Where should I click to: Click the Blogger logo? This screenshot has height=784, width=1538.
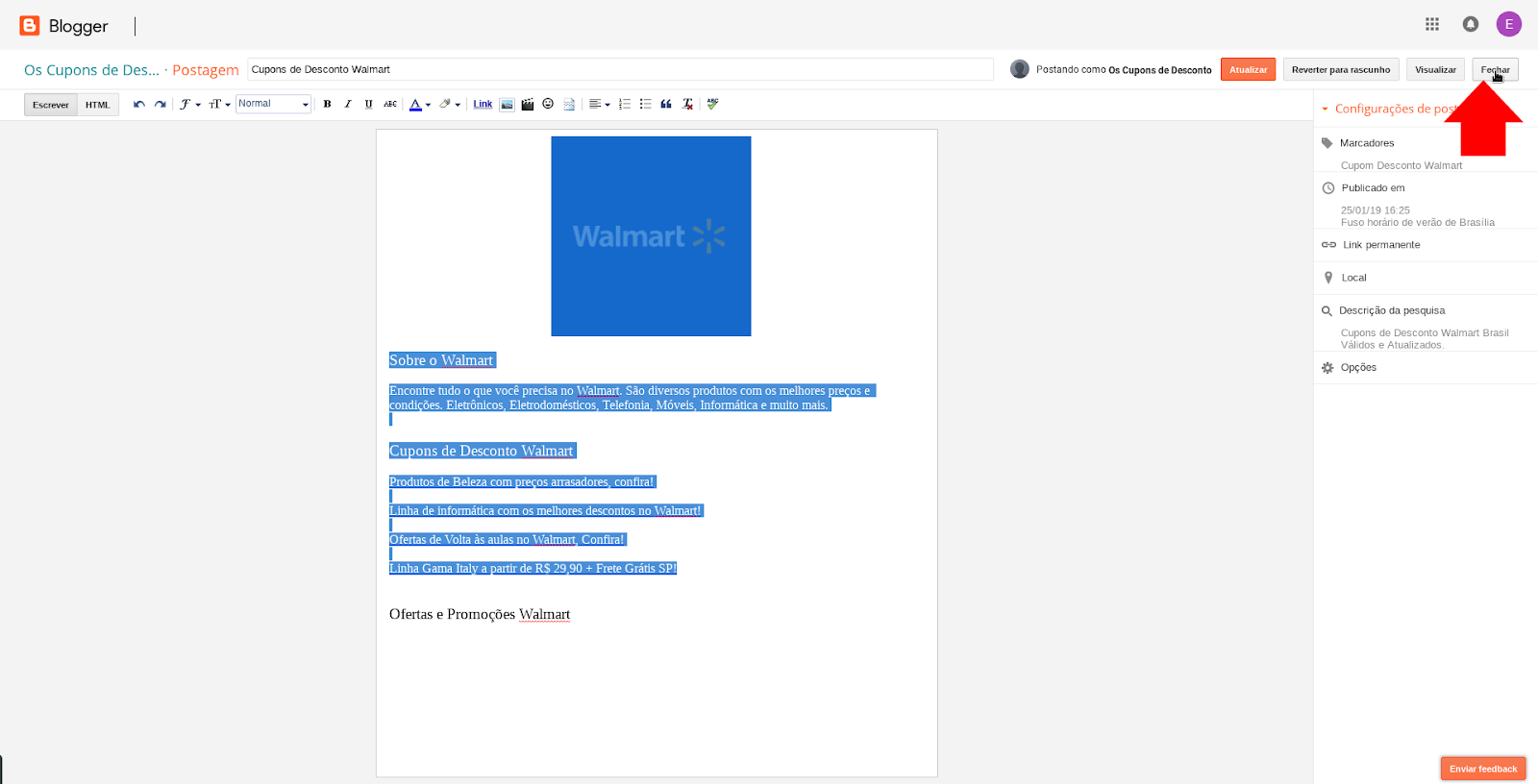pos(63,26)
